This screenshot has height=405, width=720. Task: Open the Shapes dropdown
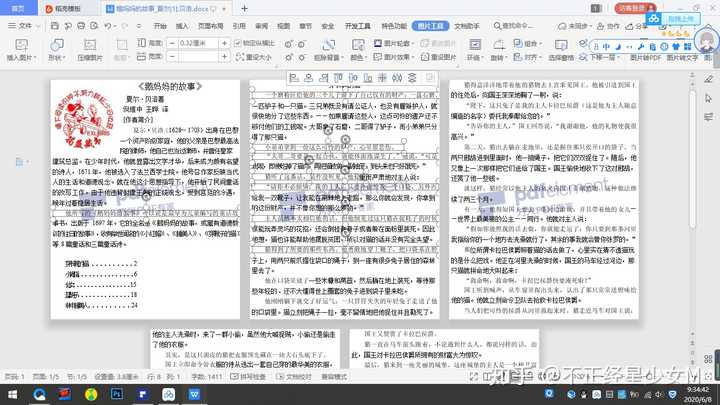56,50
